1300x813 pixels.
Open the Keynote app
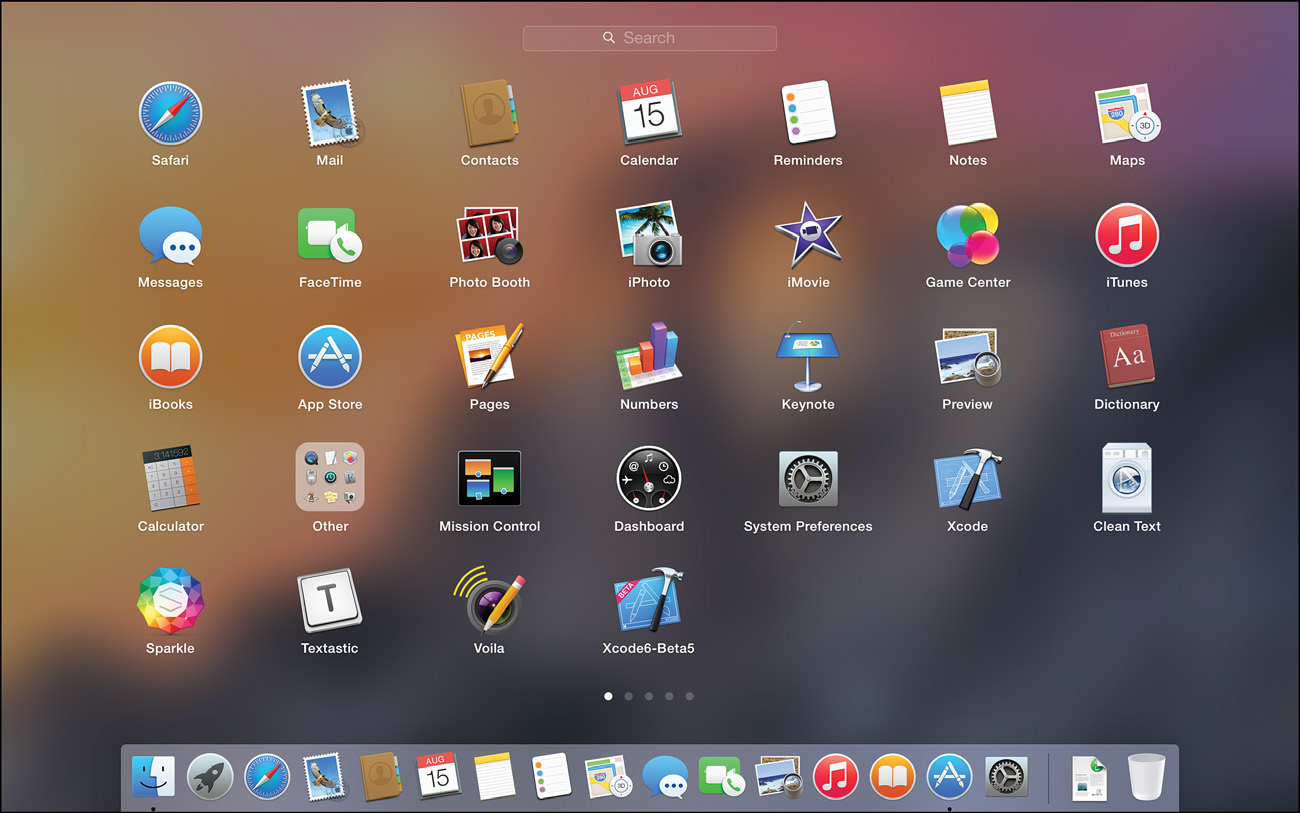click(x=808, y=357)
